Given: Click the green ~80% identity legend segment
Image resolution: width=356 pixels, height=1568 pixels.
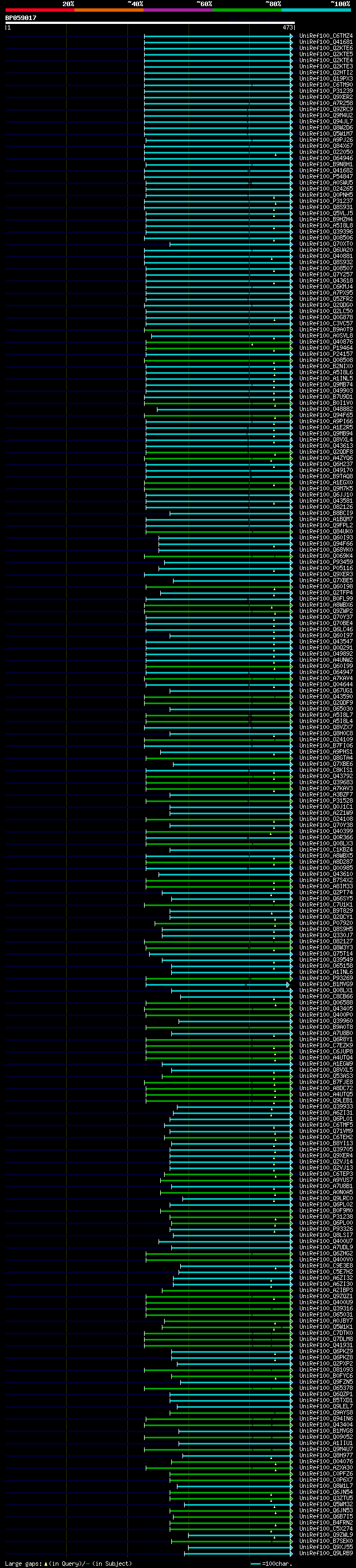Looking at the screenshot, I should [247, 10].
